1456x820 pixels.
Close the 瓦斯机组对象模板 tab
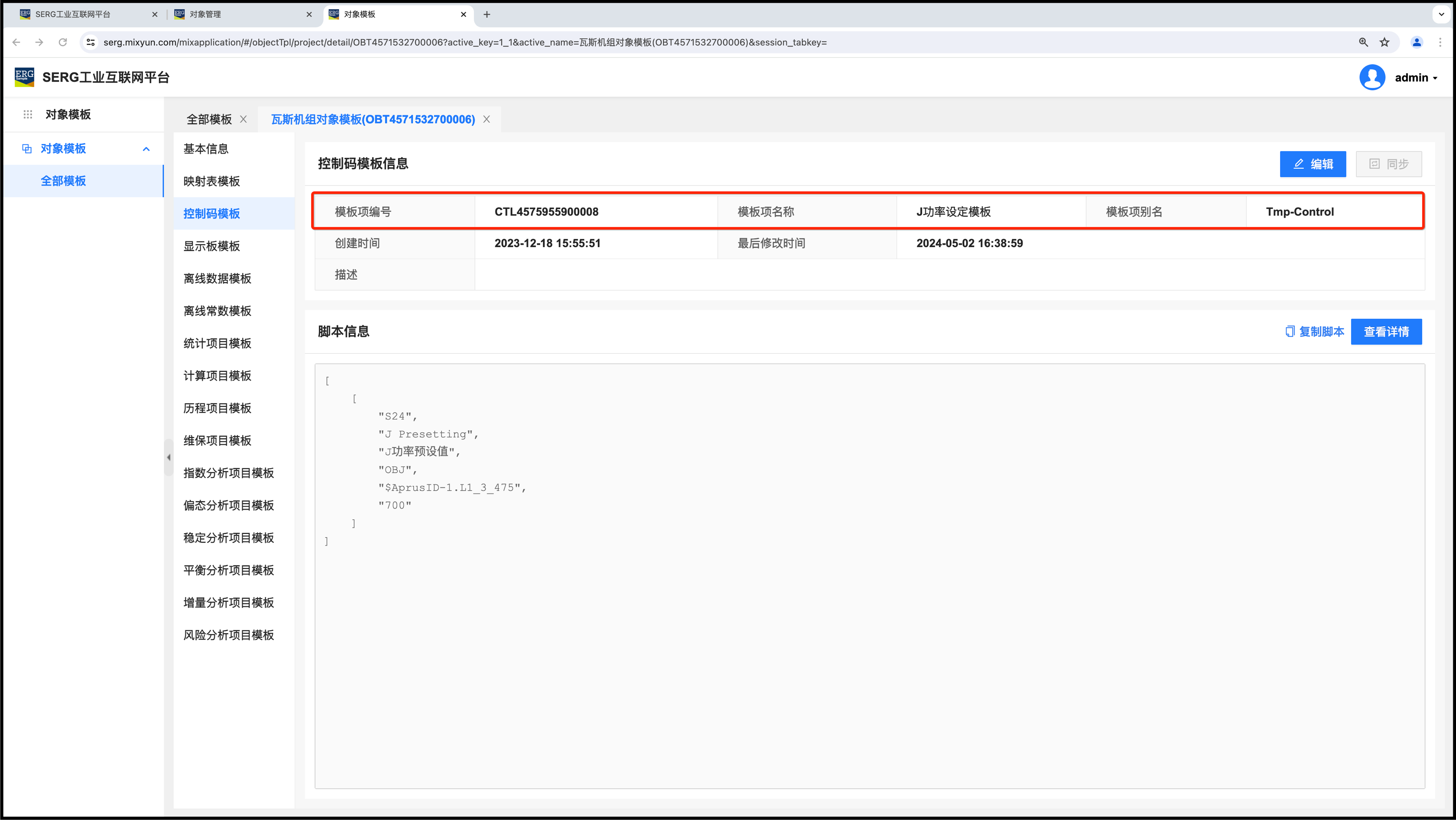coord(487,119)
